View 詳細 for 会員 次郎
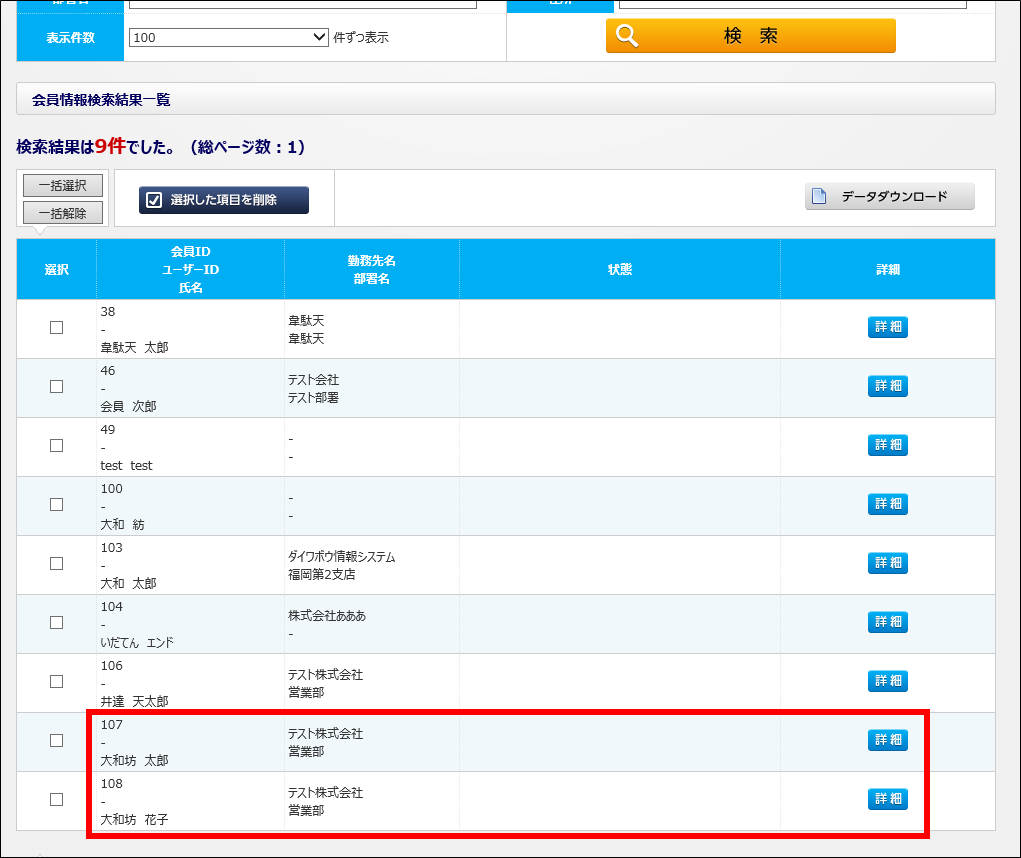Screen dimensions: 1021x858 click(x=887, y=387)
